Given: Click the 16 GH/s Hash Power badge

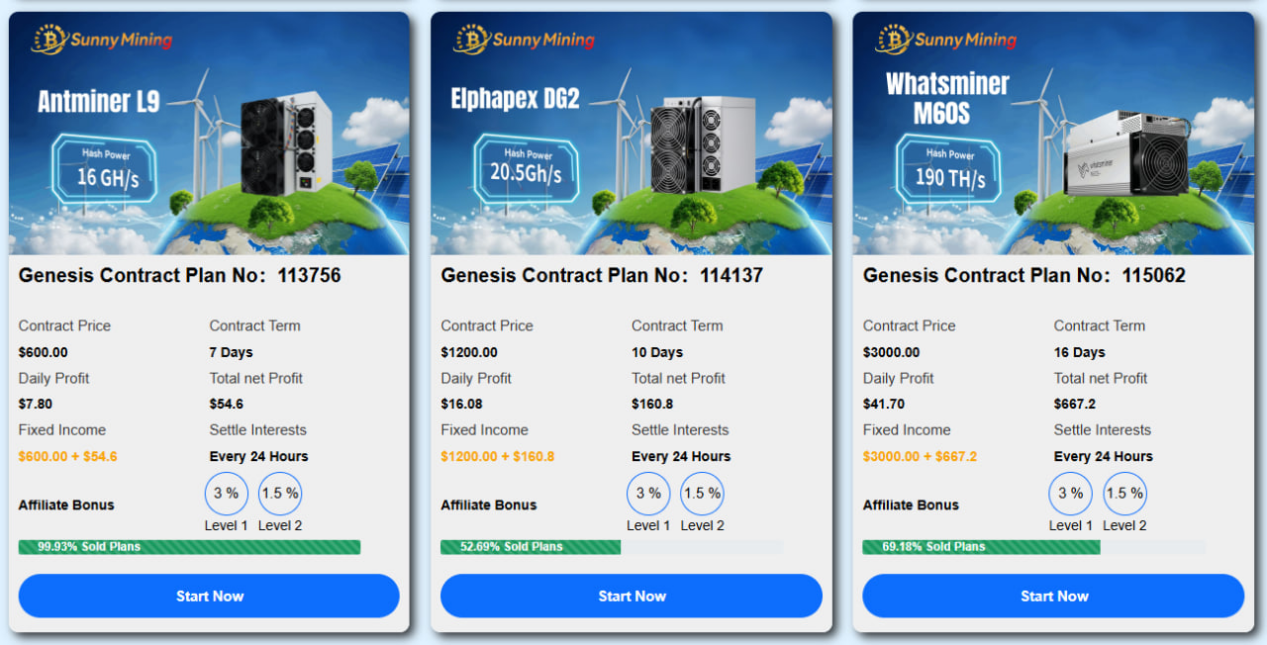Looking at the screenshot, I should tap(104, 168).
